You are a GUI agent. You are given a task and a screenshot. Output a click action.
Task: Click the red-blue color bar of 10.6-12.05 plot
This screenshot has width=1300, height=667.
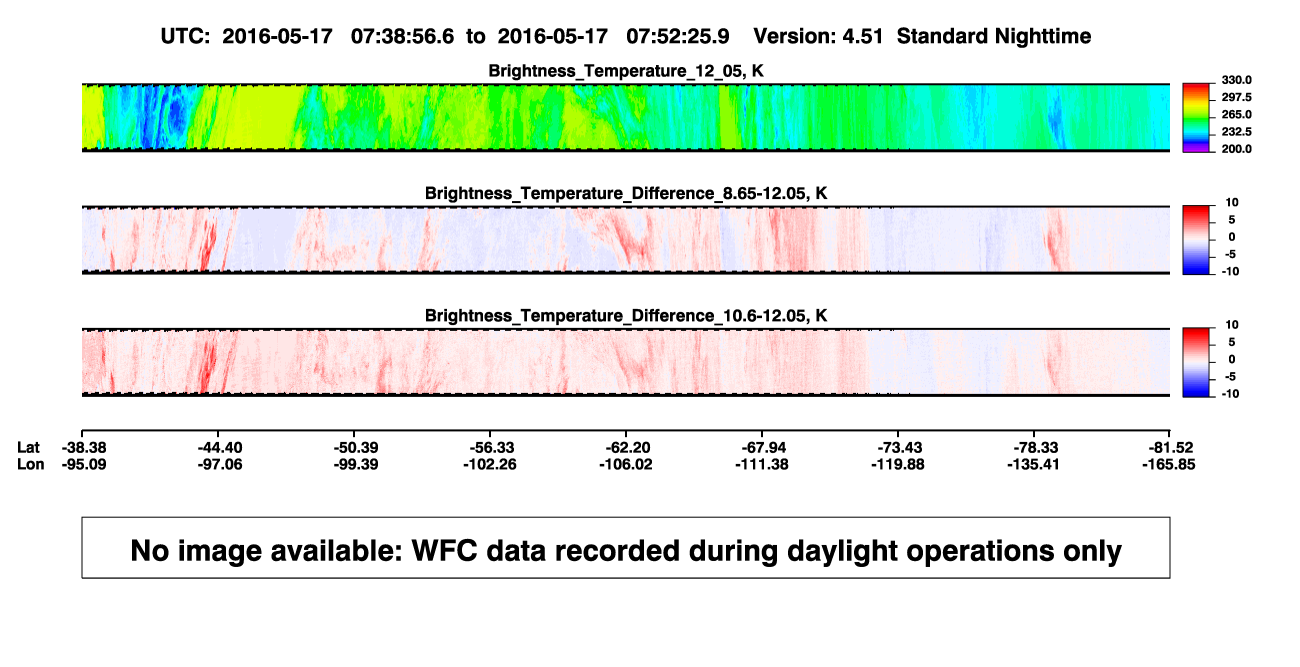coord(1196,363)
